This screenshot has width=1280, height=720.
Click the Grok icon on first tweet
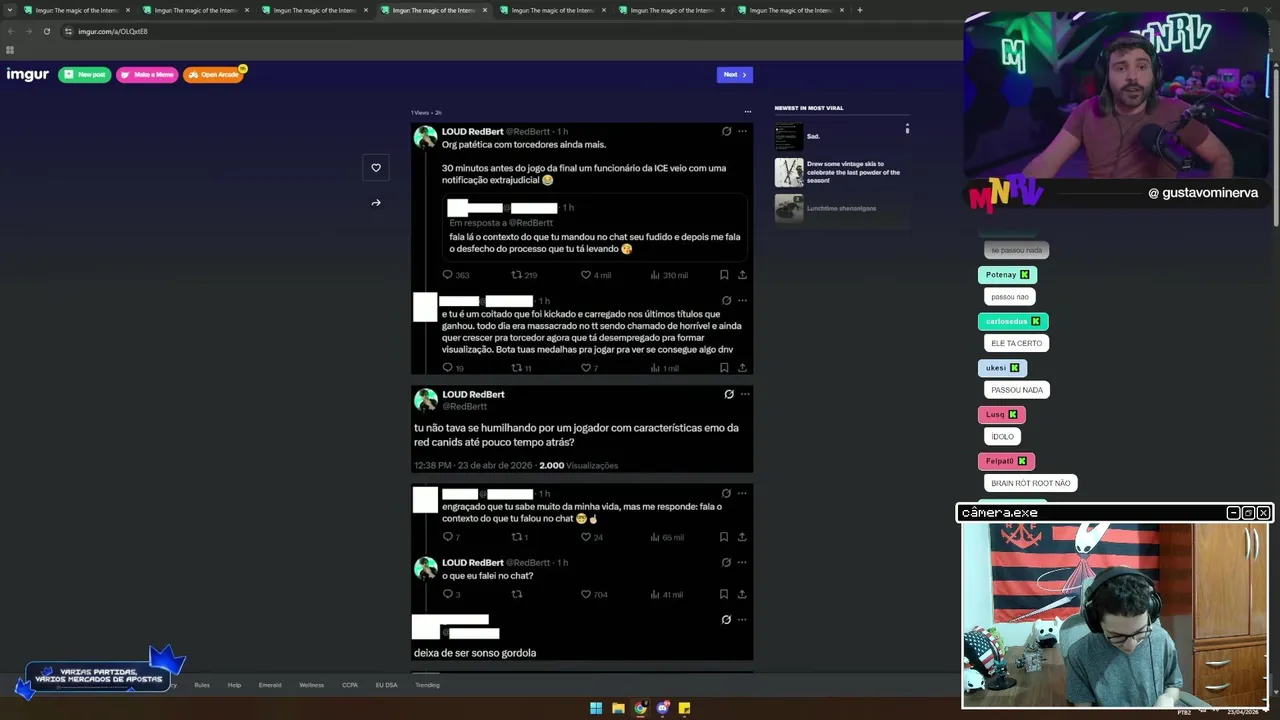(x=727, y=131)
